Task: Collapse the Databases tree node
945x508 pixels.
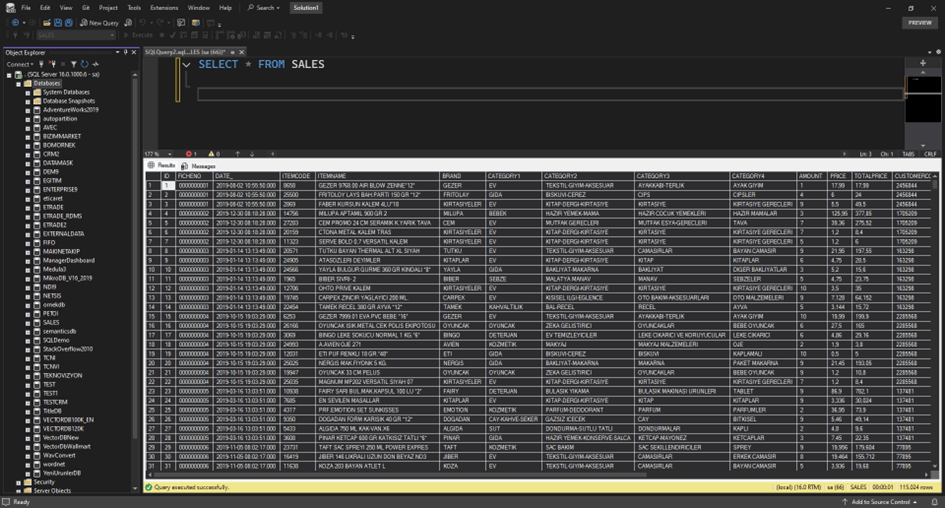Action: click(19, 83)
